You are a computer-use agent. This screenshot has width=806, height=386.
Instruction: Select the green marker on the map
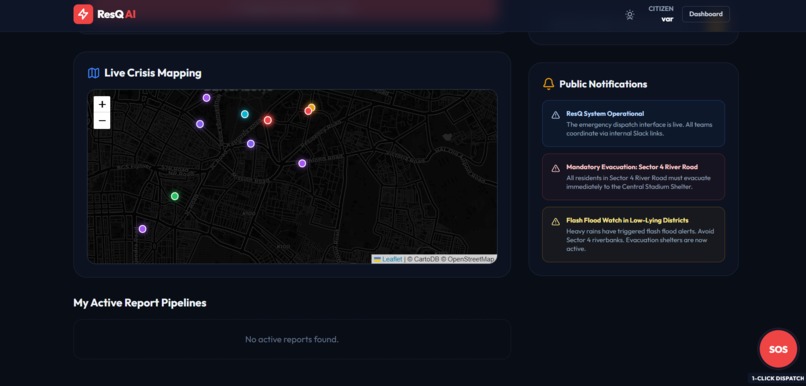coord(175,196)
